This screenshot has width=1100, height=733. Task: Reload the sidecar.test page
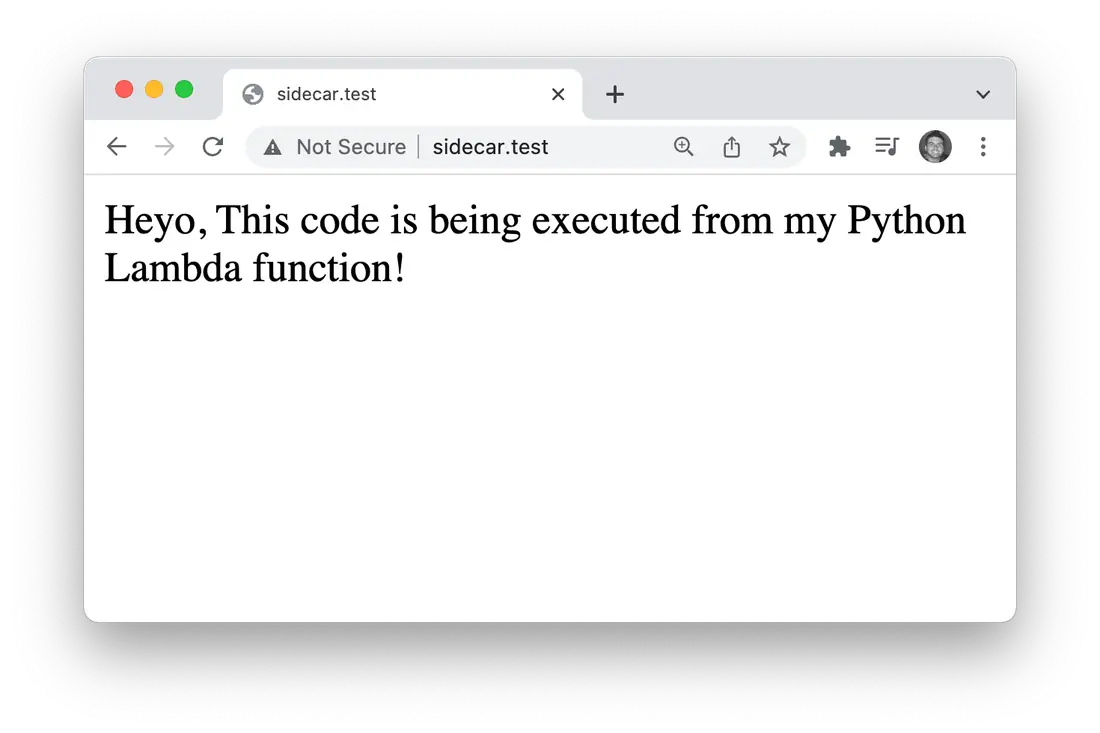click(213, 147)
